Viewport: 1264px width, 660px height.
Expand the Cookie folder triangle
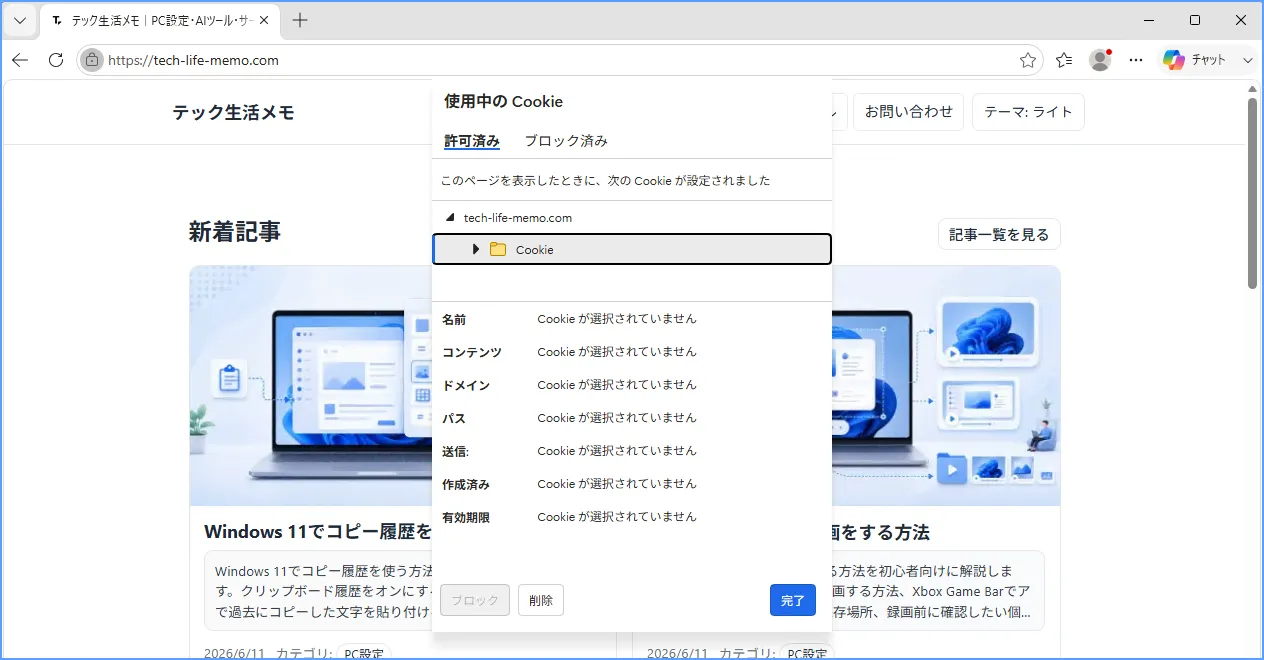(476, 249)
